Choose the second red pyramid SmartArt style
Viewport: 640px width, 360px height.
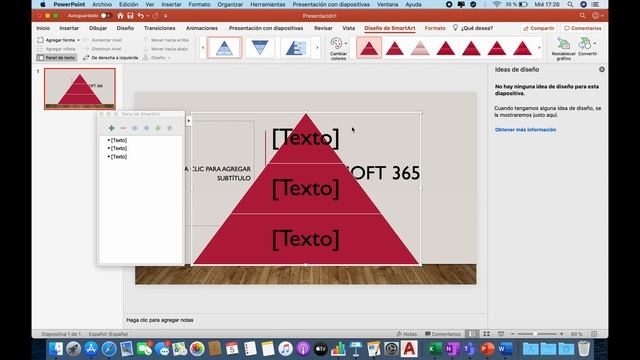[395, 48]
